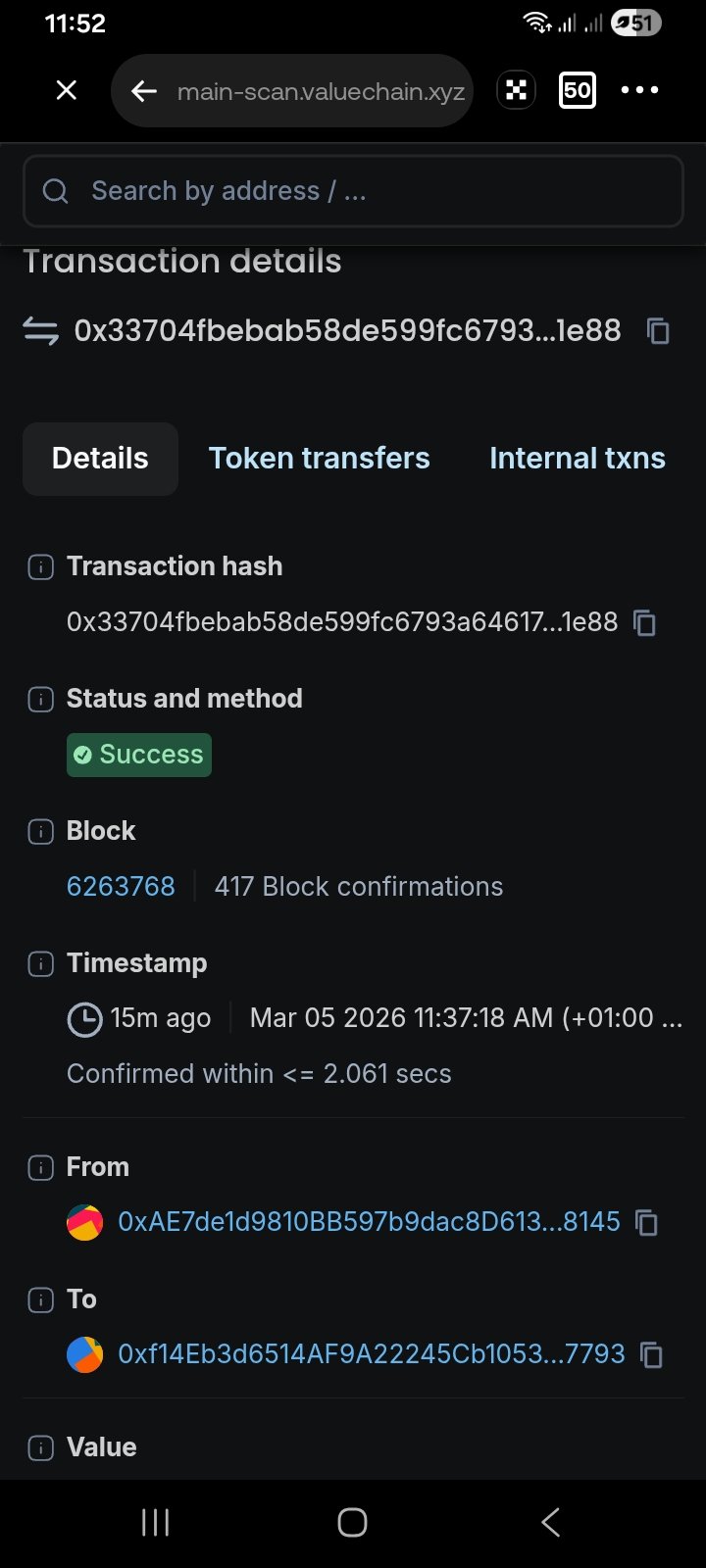The height and width of the screenshot is (1568, 706).
Task: Open the info icon beside Value
Action: coord(40,1447)
